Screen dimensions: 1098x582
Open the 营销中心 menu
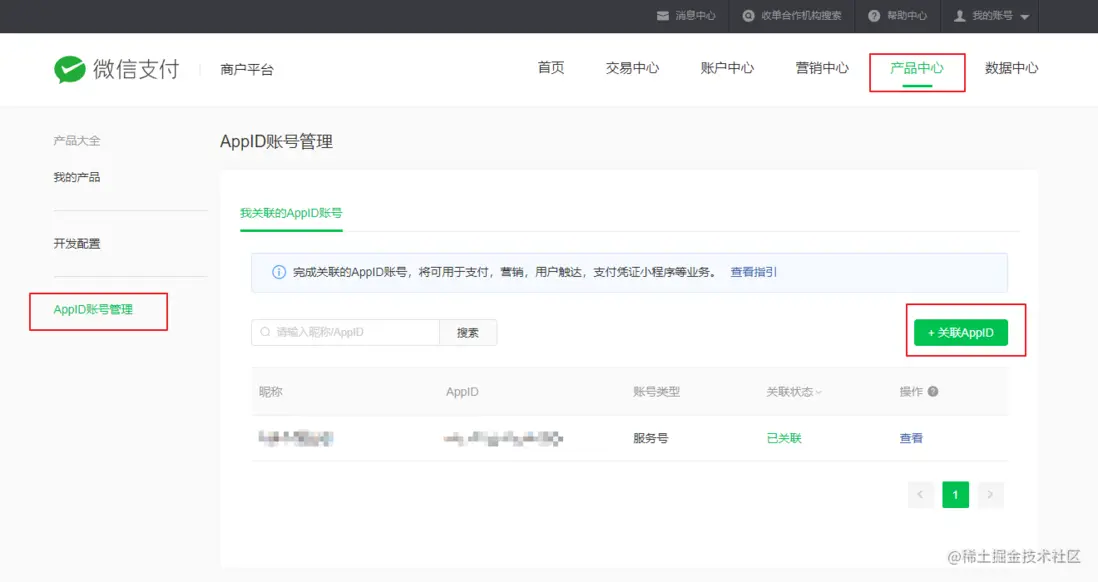820,68
